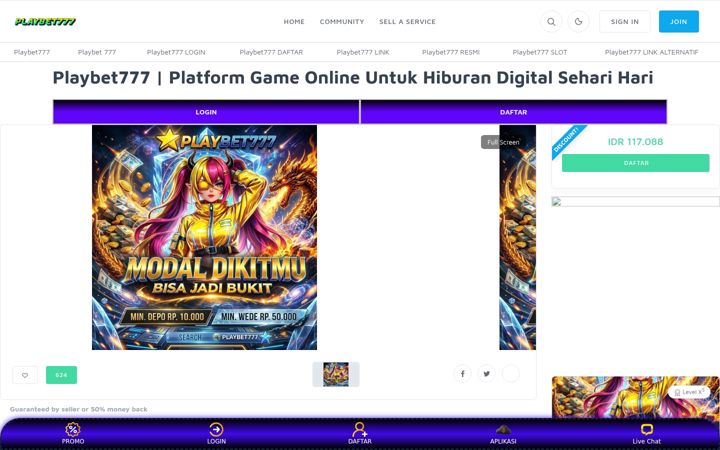The image size is (720, 450).
Task: Click the SIGN IN button
Action: (624, 22)
